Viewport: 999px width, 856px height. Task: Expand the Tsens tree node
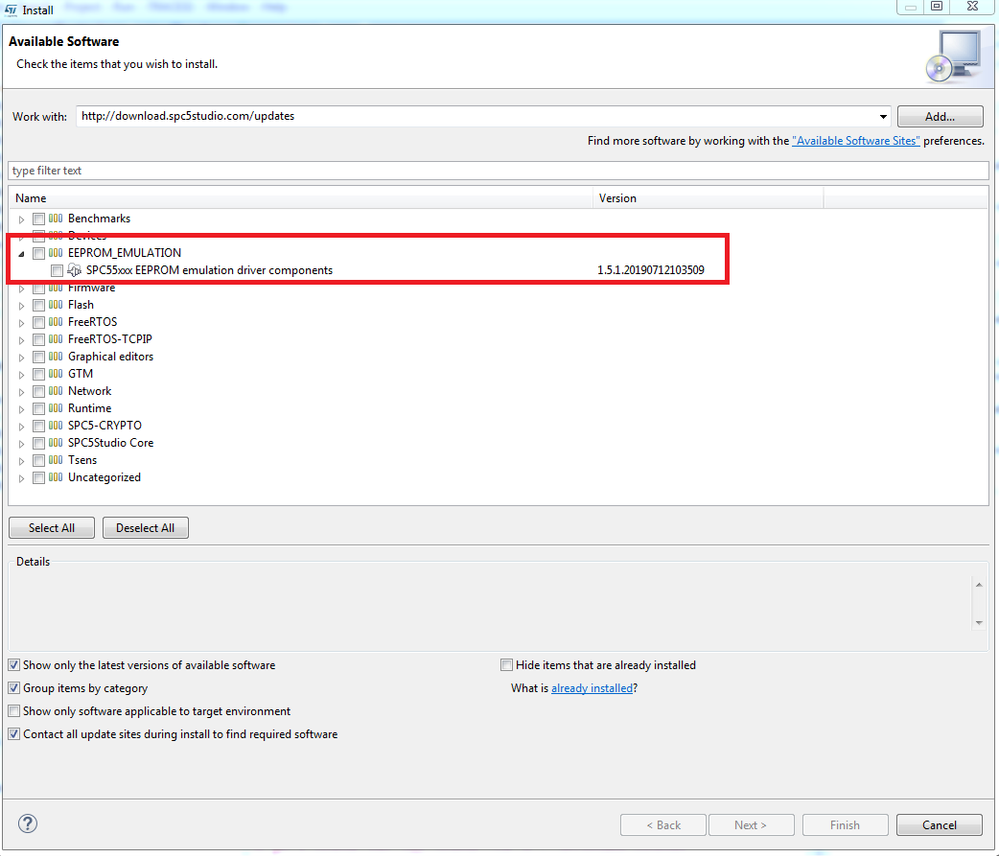(x=22, y=461)
